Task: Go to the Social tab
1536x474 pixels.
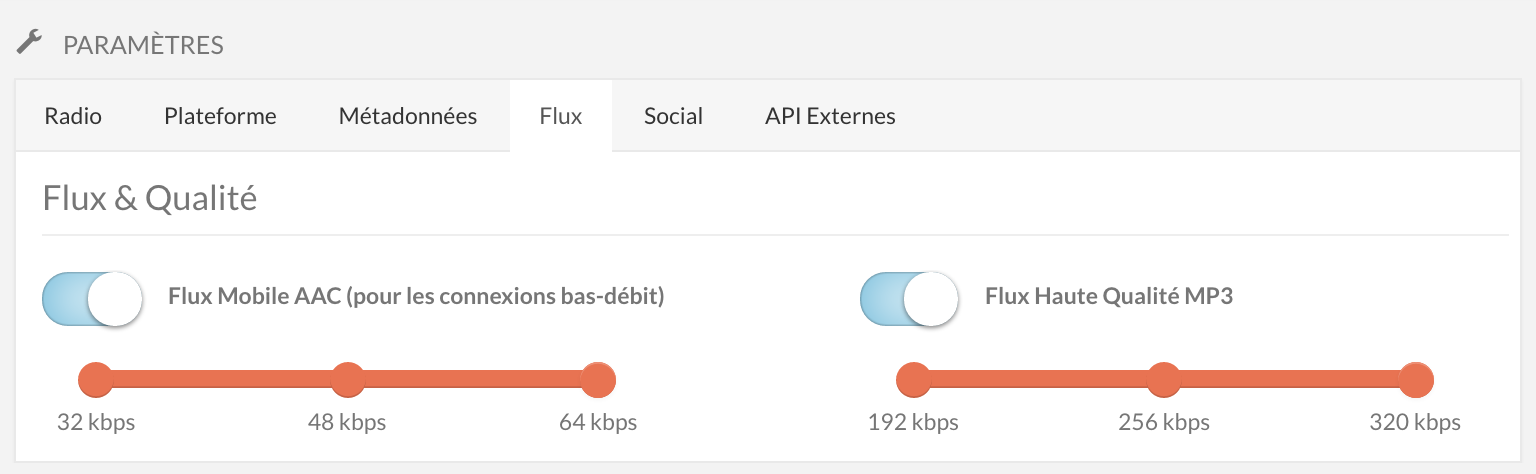Action: [673, 116]
